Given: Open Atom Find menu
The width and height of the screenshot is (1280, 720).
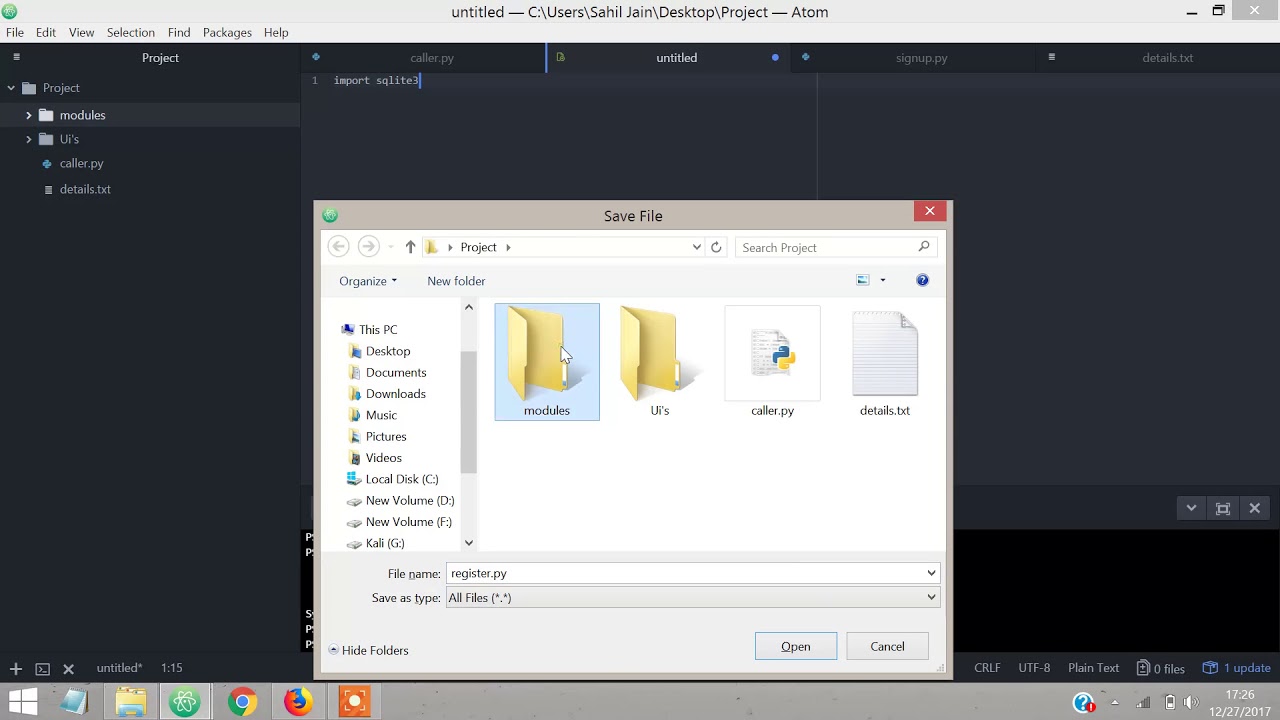Looking at the screenshot, I should tap(179, 32).
